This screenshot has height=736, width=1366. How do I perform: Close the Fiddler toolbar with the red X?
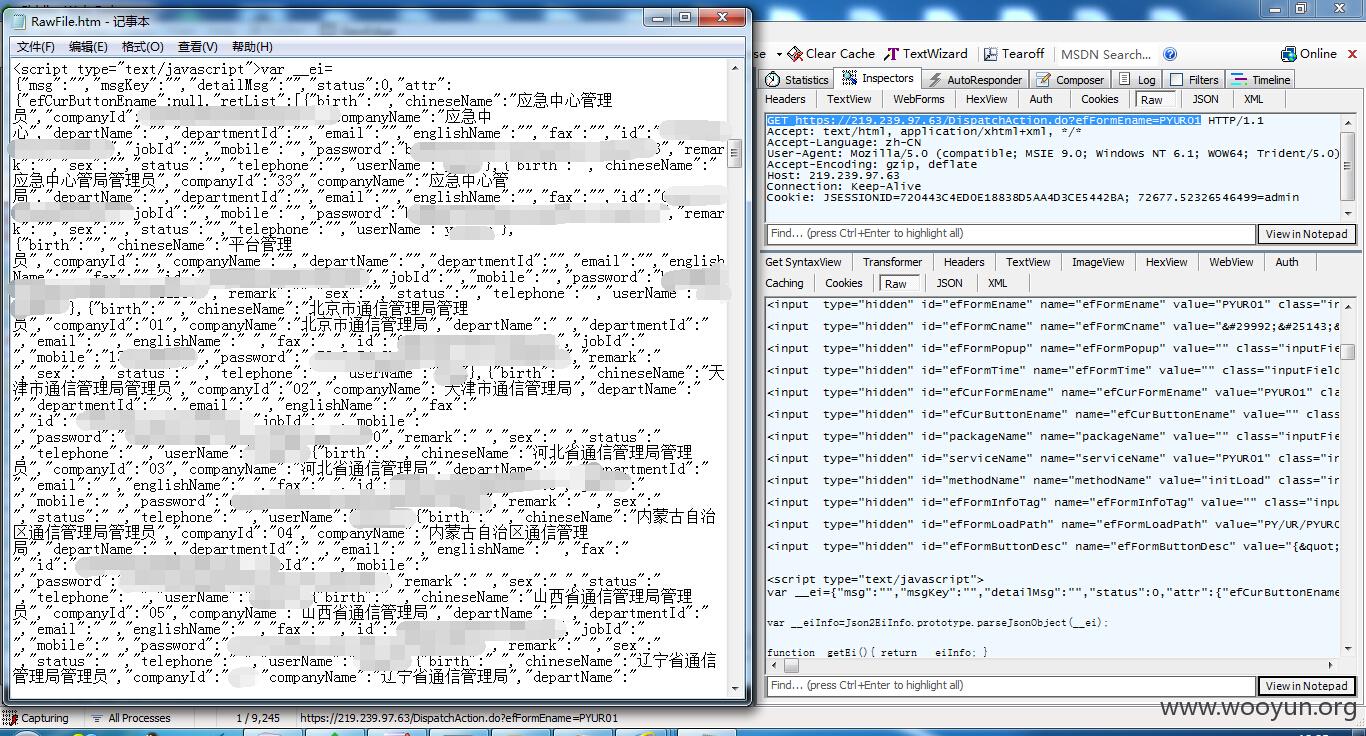1353,54
